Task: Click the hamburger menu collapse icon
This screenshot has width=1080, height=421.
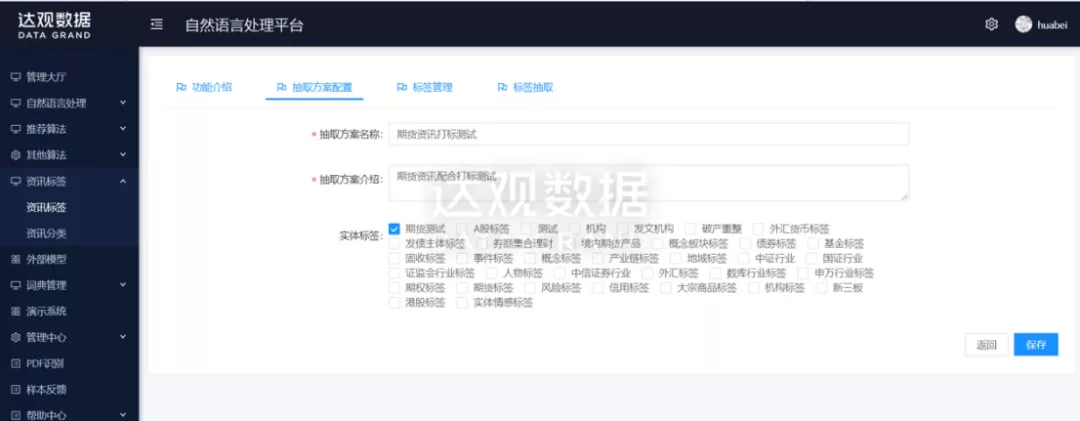Action: [157, 24]
